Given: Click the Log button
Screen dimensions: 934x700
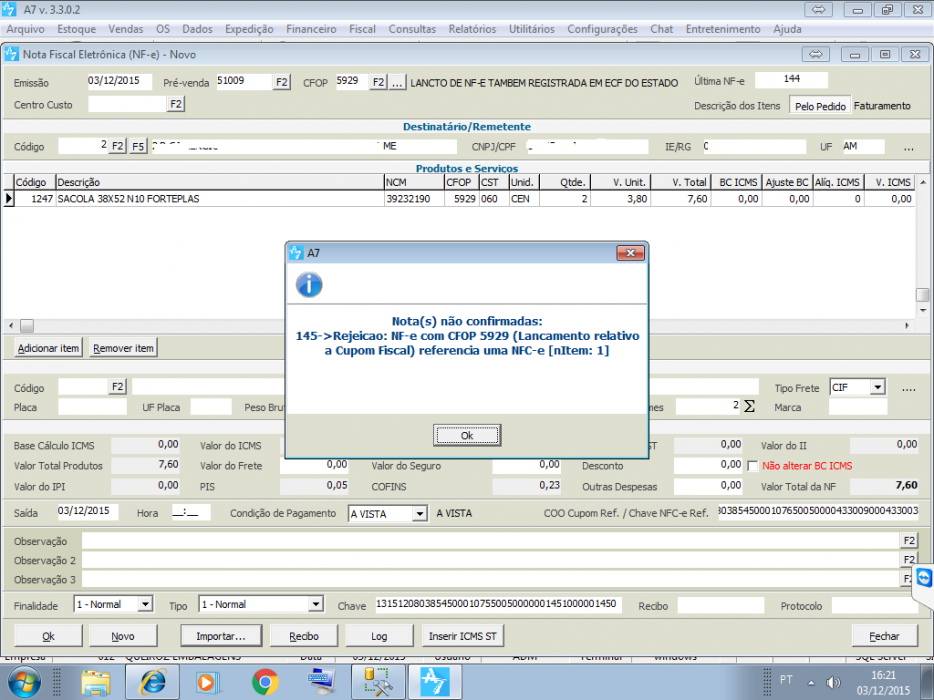Looking at the screenshot, I should [x=379, y=636].
